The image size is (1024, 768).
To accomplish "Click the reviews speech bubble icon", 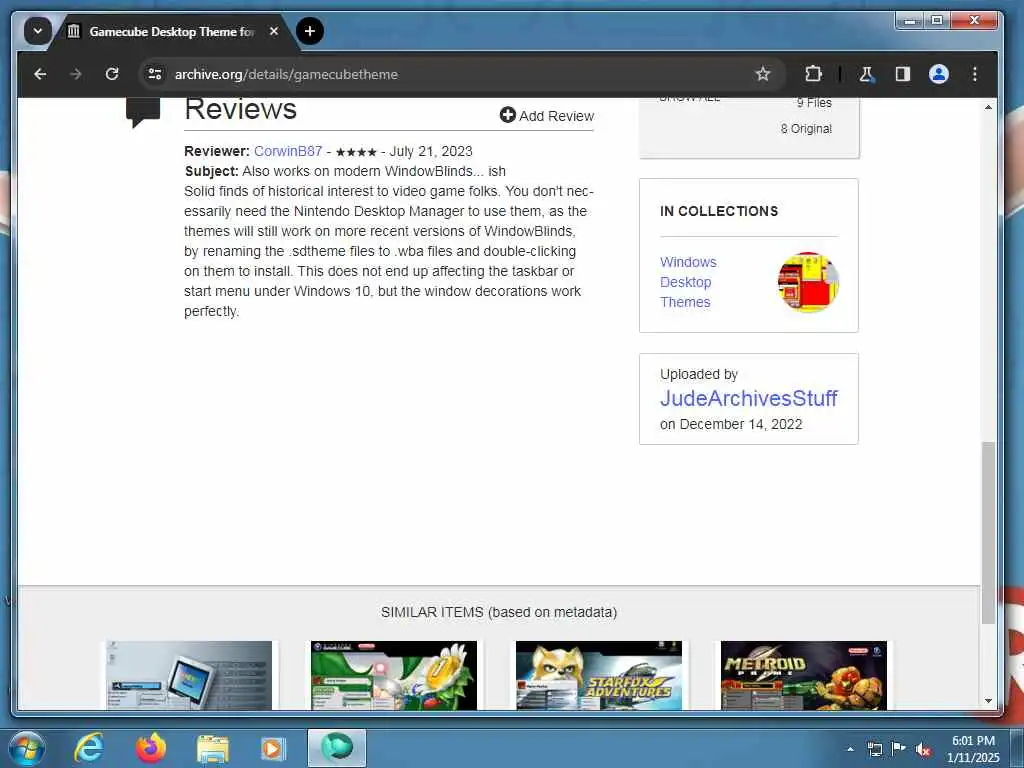I will pos(143,112).
